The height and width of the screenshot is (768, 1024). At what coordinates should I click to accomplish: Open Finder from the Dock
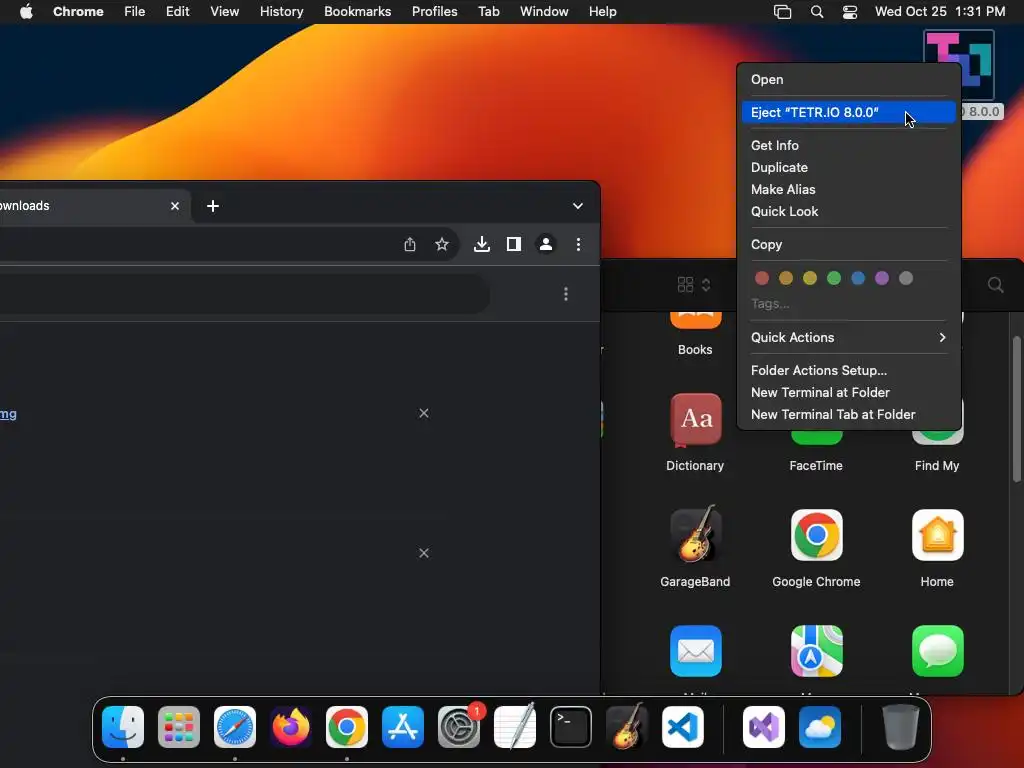pyautogui.click(x=123, y=727)
